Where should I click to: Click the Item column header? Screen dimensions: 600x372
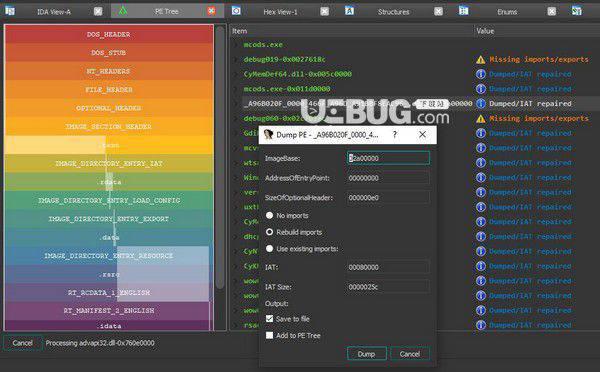point(352,31)
